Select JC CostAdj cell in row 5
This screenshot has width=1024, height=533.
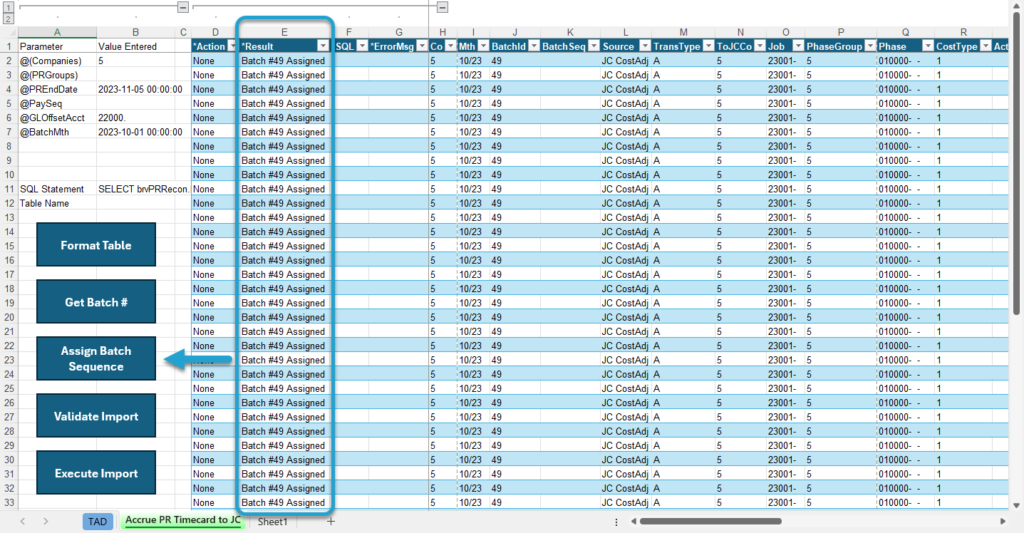coord(625,103)
